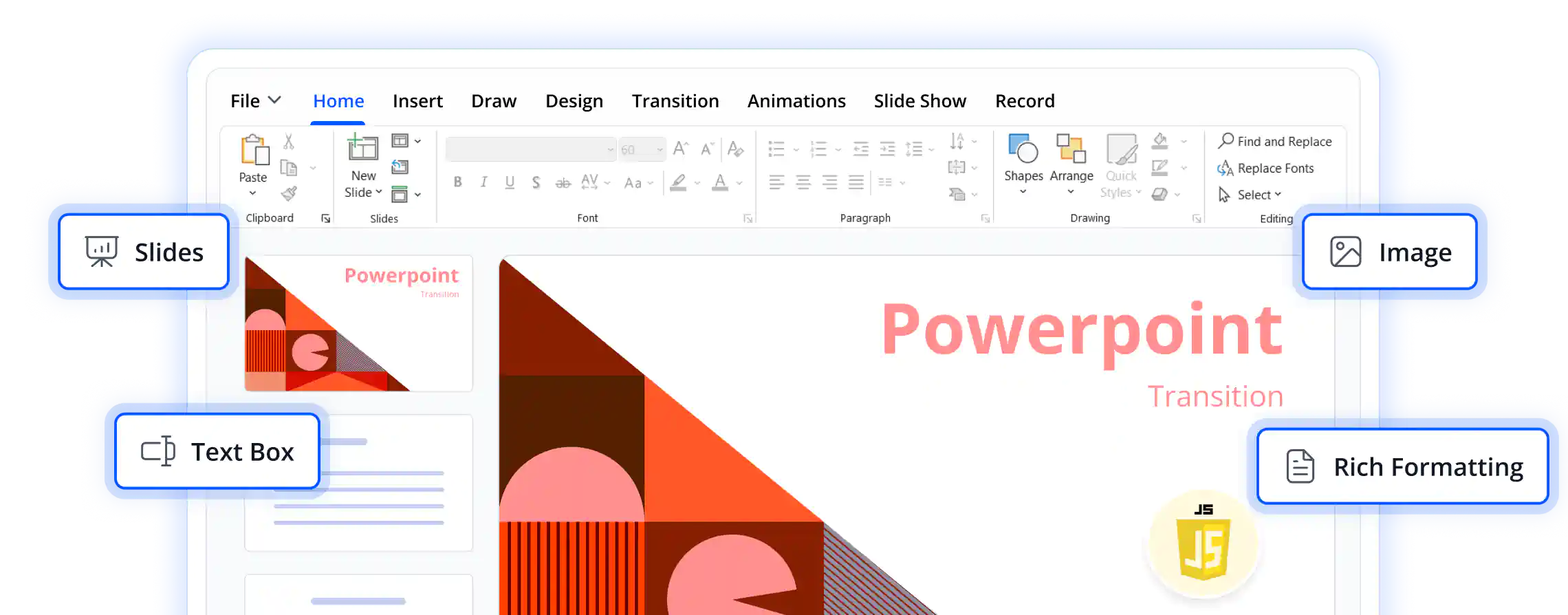
Task: Toggle Underline formatting
Action: tap(510, 182)
